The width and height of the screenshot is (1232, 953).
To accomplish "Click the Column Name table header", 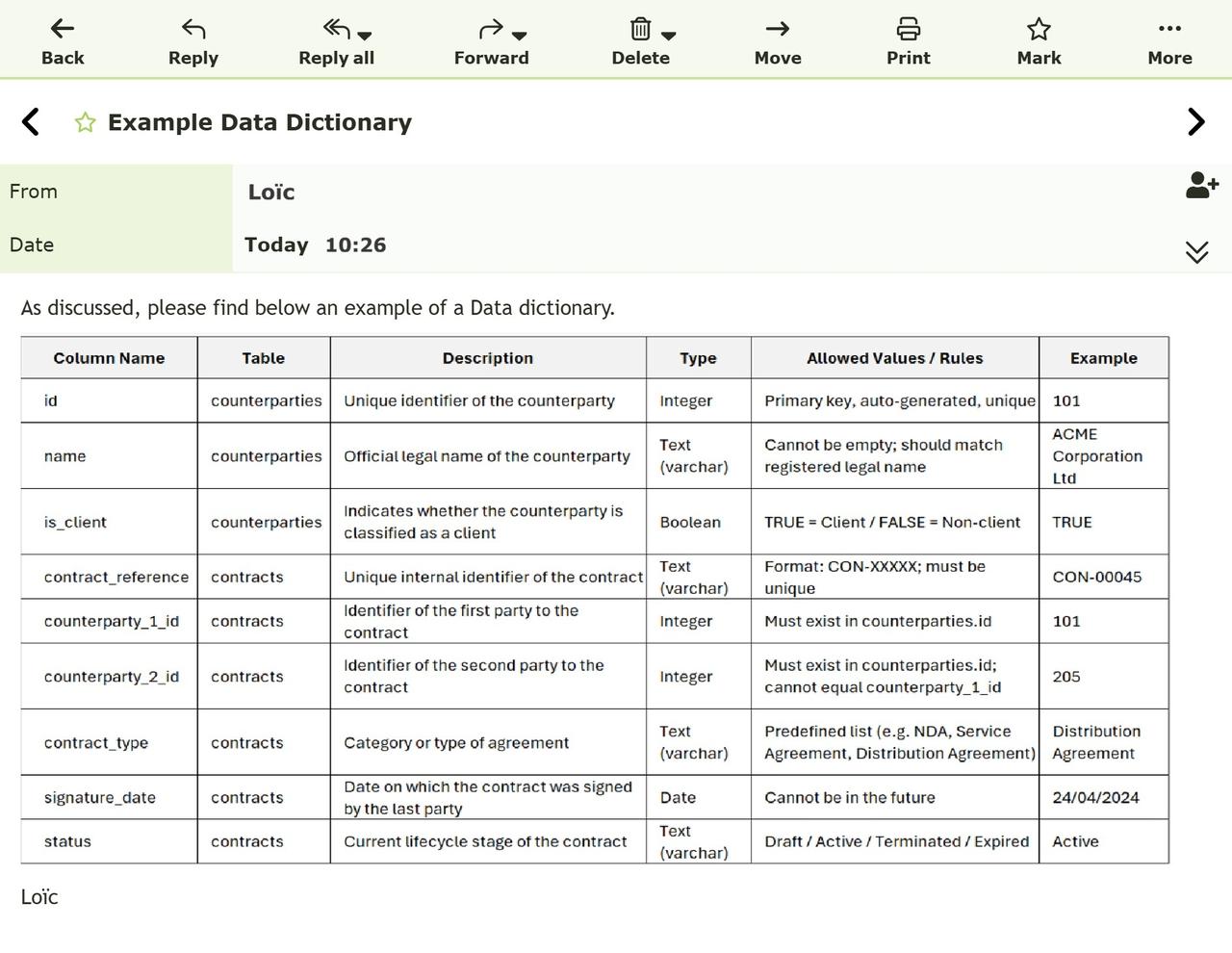I will (x=109, y=358).
